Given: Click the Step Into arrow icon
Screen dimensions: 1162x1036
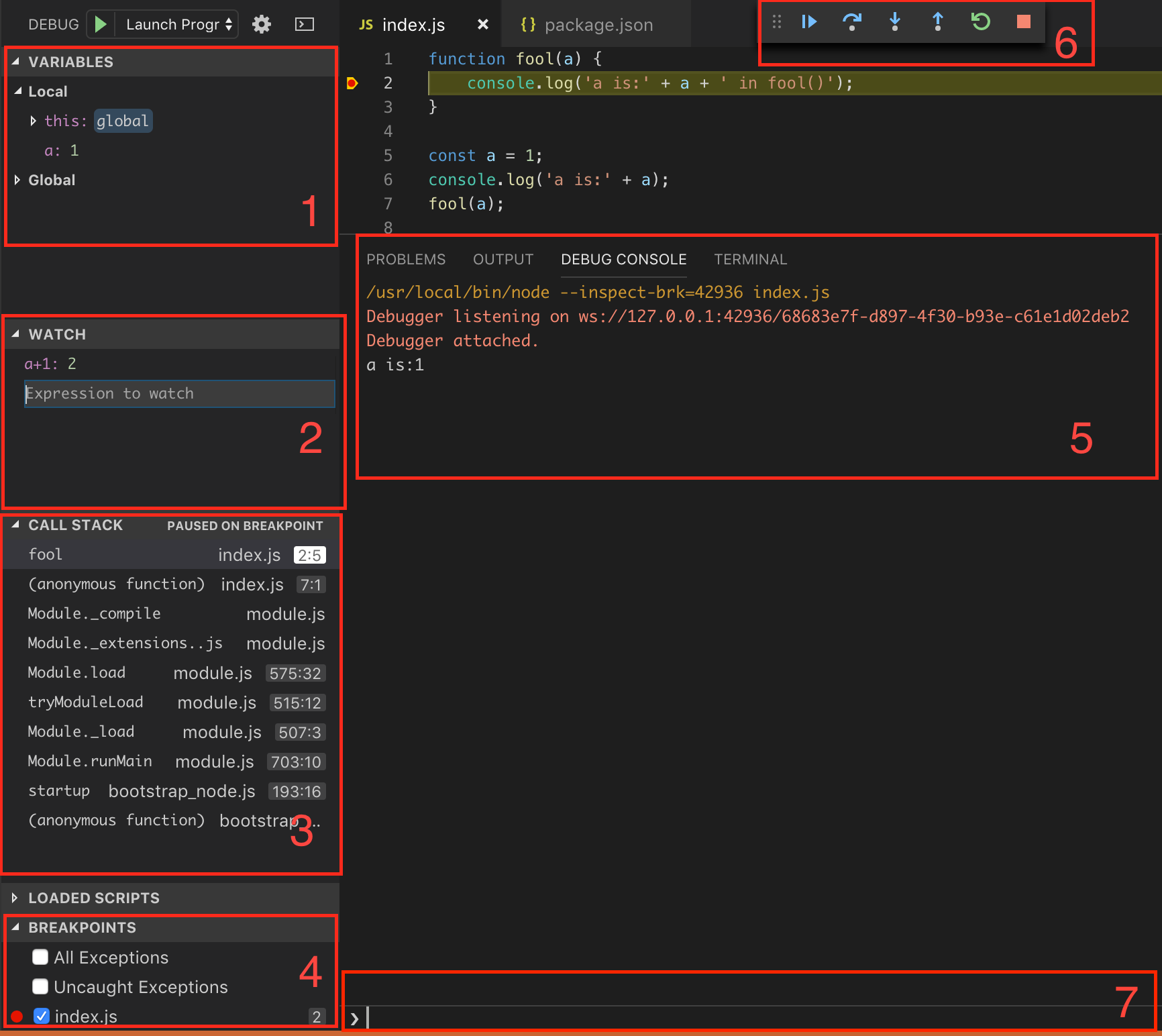Looking at the screenshot, I should [x=895, y=22].
